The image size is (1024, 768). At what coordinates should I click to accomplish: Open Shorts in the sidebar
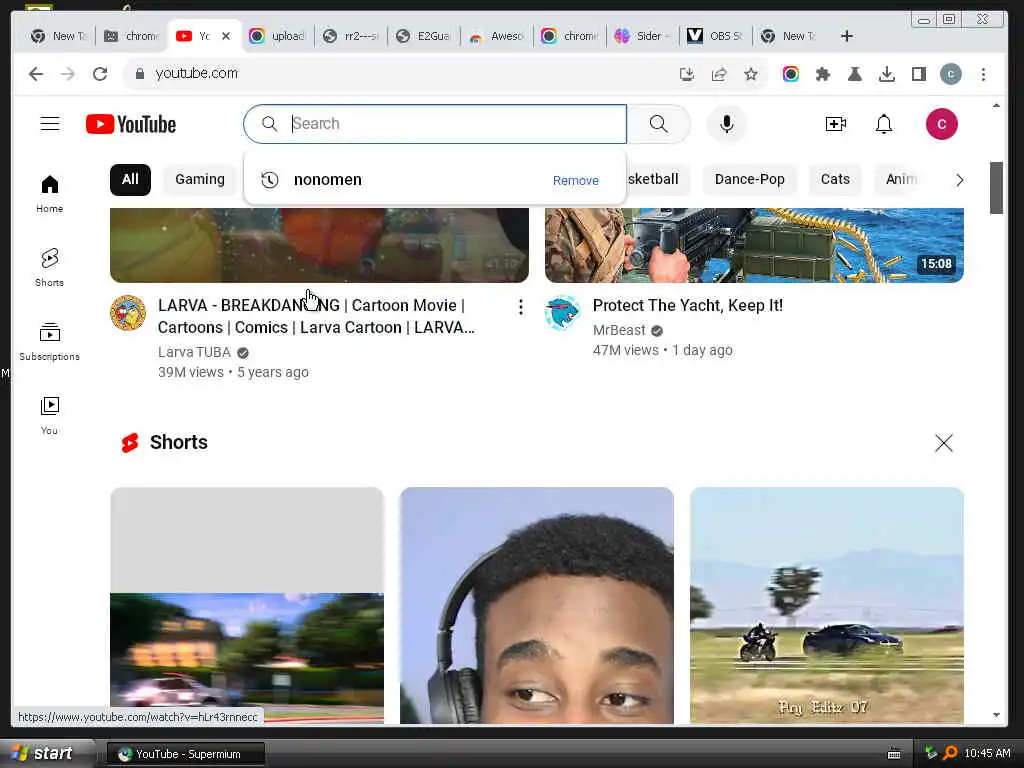pyautogui.click(x=50, y=268)
